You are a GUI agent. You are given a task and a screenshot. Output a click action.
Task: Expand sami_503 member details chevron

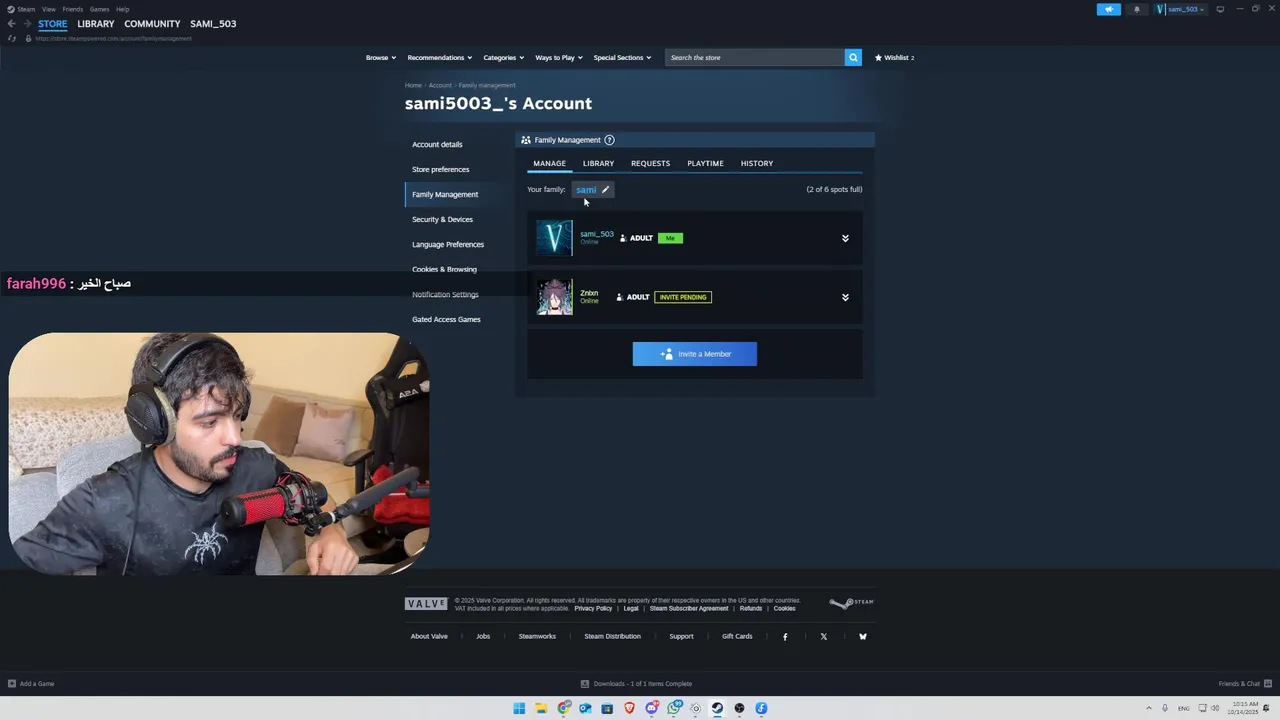pyautogui.click(x=845, y=238)
